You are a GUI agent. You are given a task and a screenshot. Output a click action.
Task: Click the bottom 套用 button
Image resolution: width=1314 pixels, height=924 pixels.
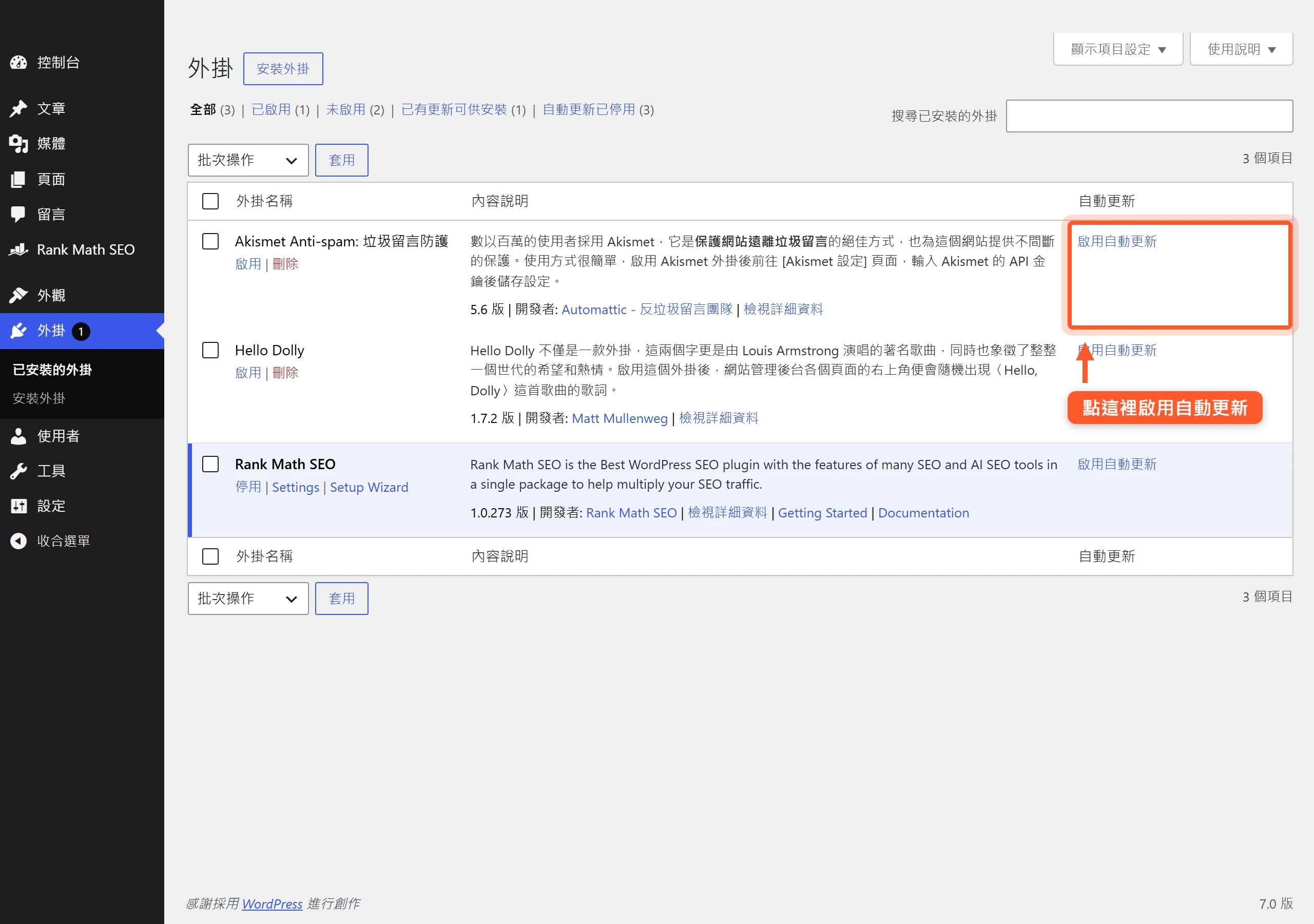342,598
